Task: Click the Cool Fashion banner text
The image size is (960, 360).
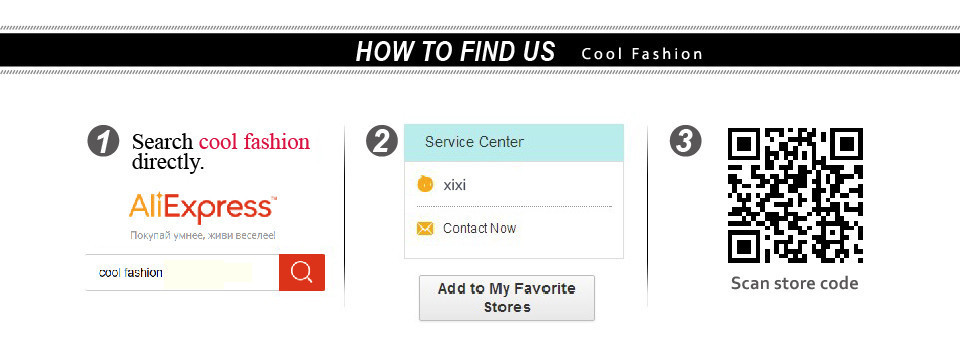Action: click(642, 54)
